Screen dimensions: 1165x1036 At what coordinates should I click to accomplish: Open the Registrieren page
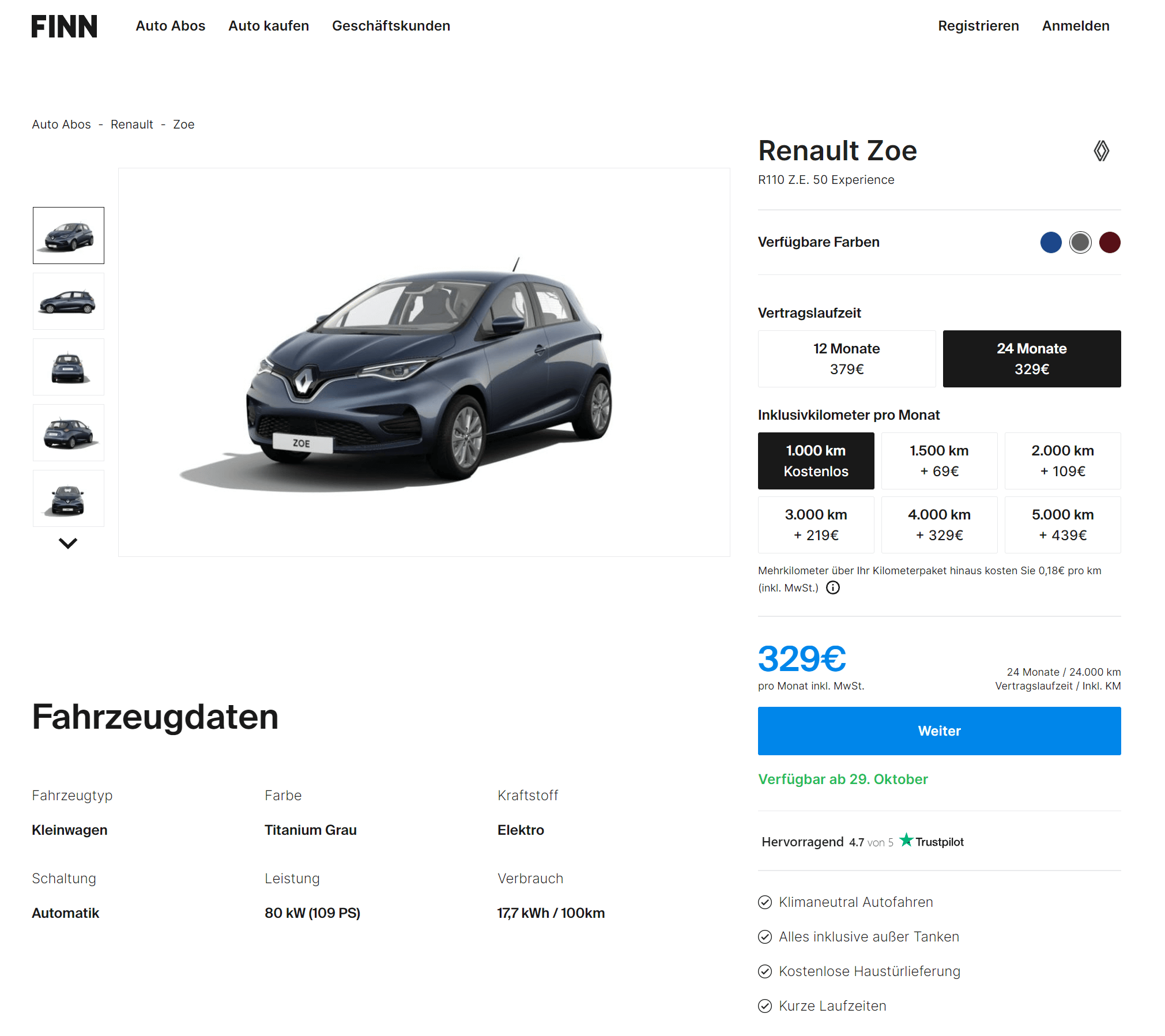point(978,26)
